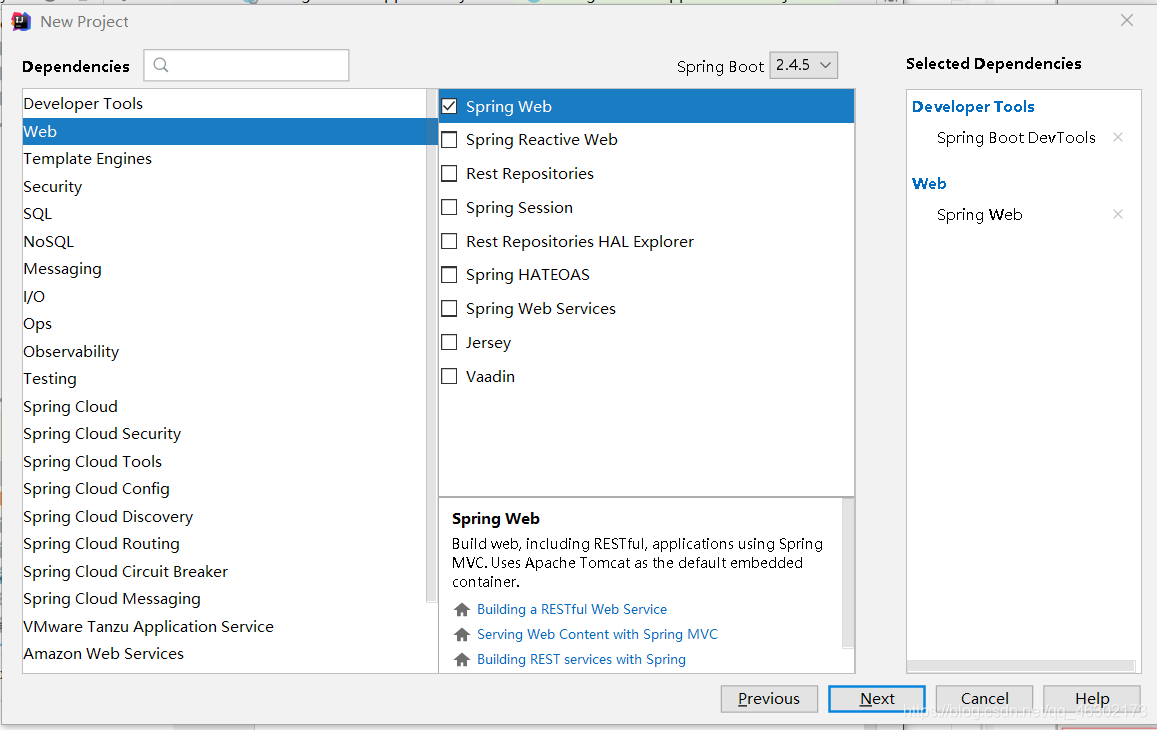
Task: Check the Rest Repositories dependency
Action: click(449, 173)
